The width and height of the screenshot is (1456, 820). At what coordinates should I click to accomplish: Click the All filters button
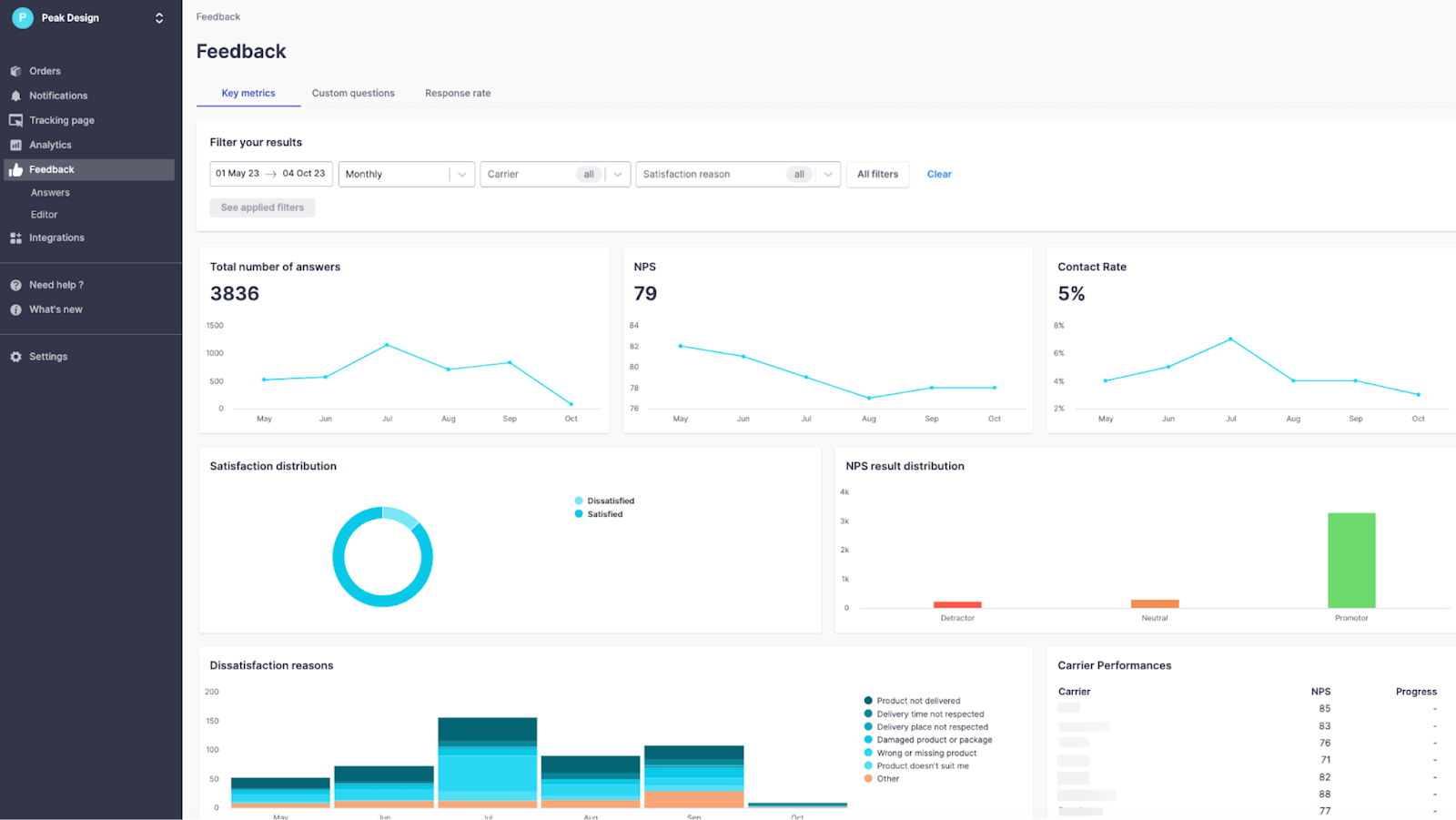877,174
